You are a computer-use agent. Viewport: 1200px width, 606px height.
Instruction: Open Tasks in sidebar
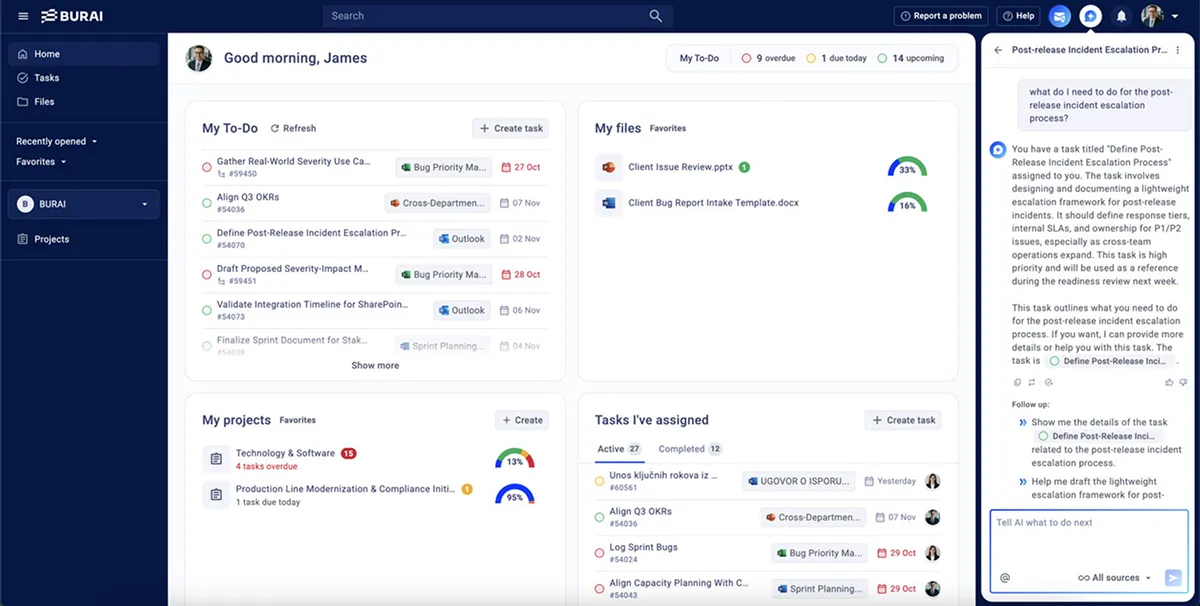[x=84, y=78]
